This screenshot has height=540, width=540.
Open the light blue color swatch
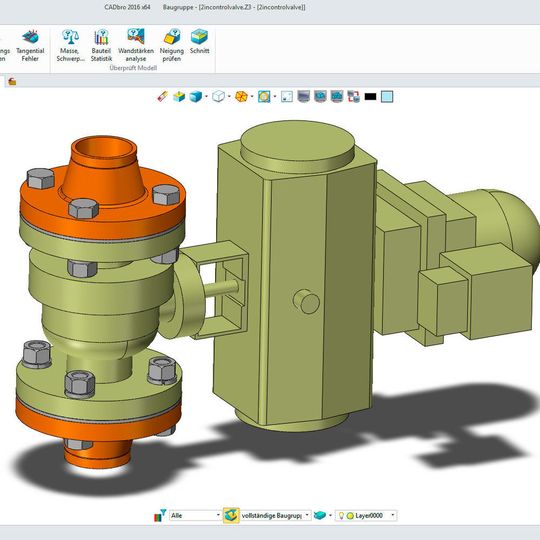387,97
